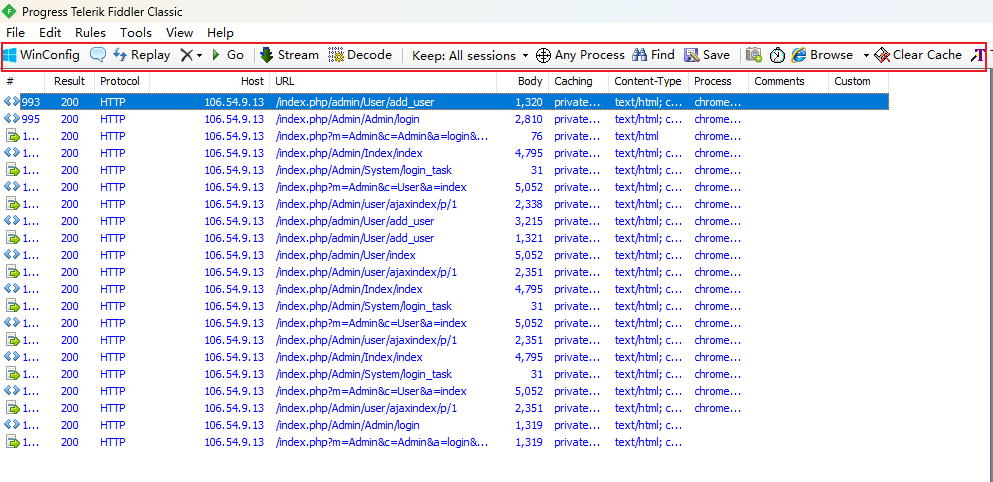Click the Go button to resume breakpoints
Screen dimensions: 993x482
click(228, 55)
